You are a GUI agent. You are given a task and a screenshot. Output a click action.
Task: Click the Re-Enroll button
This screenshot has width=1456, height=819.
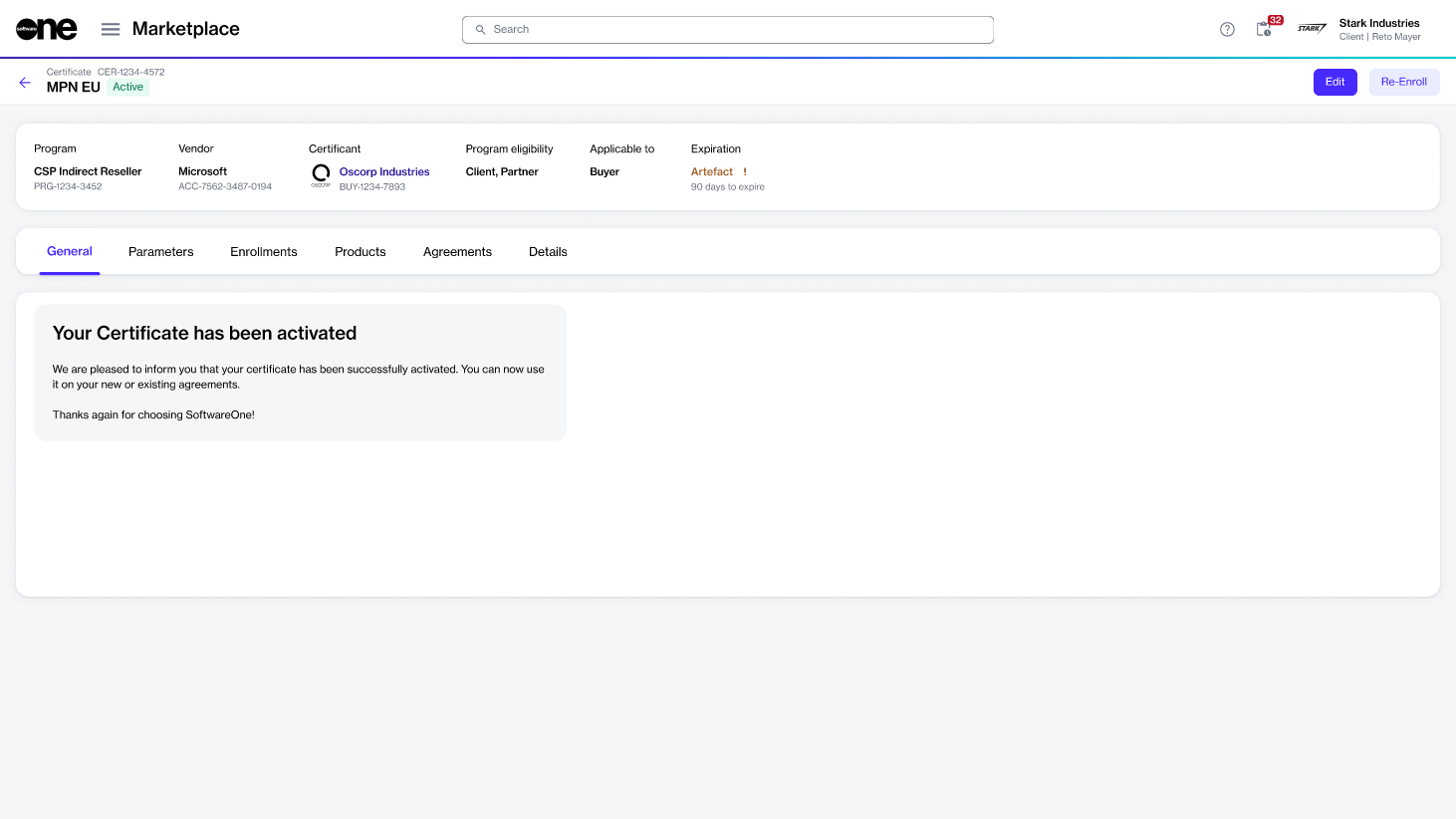tap(1403, 82)
